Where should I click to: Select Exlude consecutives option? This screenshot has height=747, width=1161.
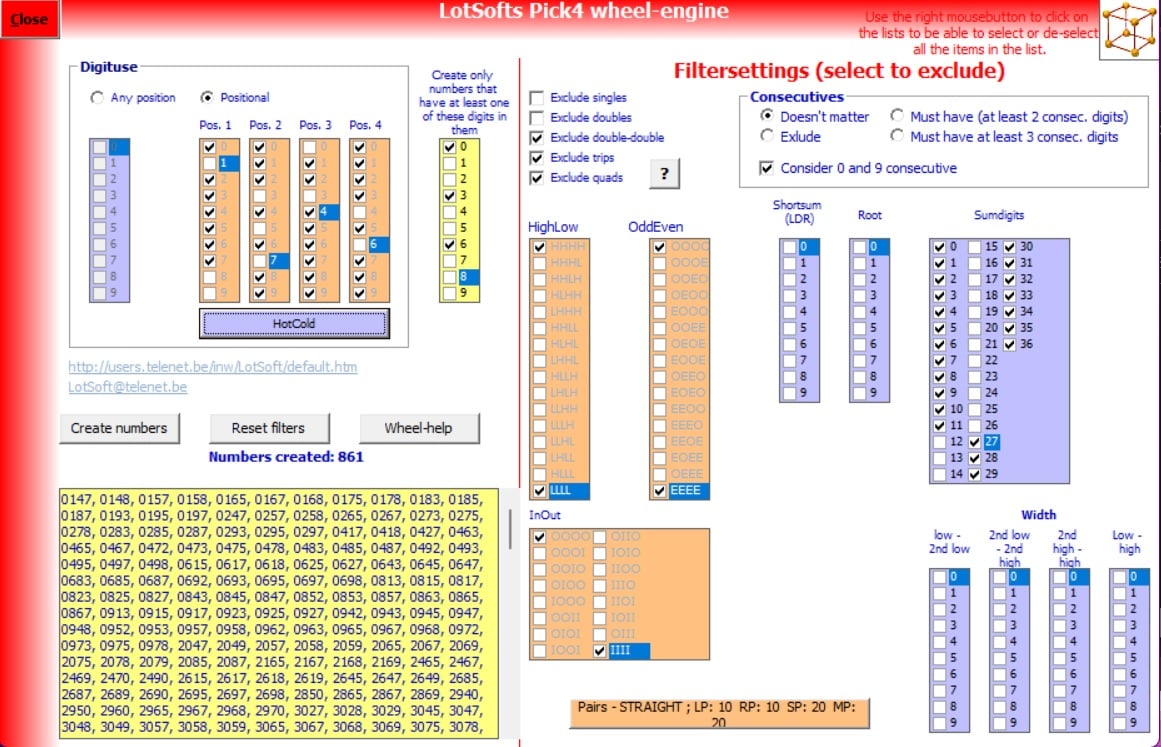point(767,135)
